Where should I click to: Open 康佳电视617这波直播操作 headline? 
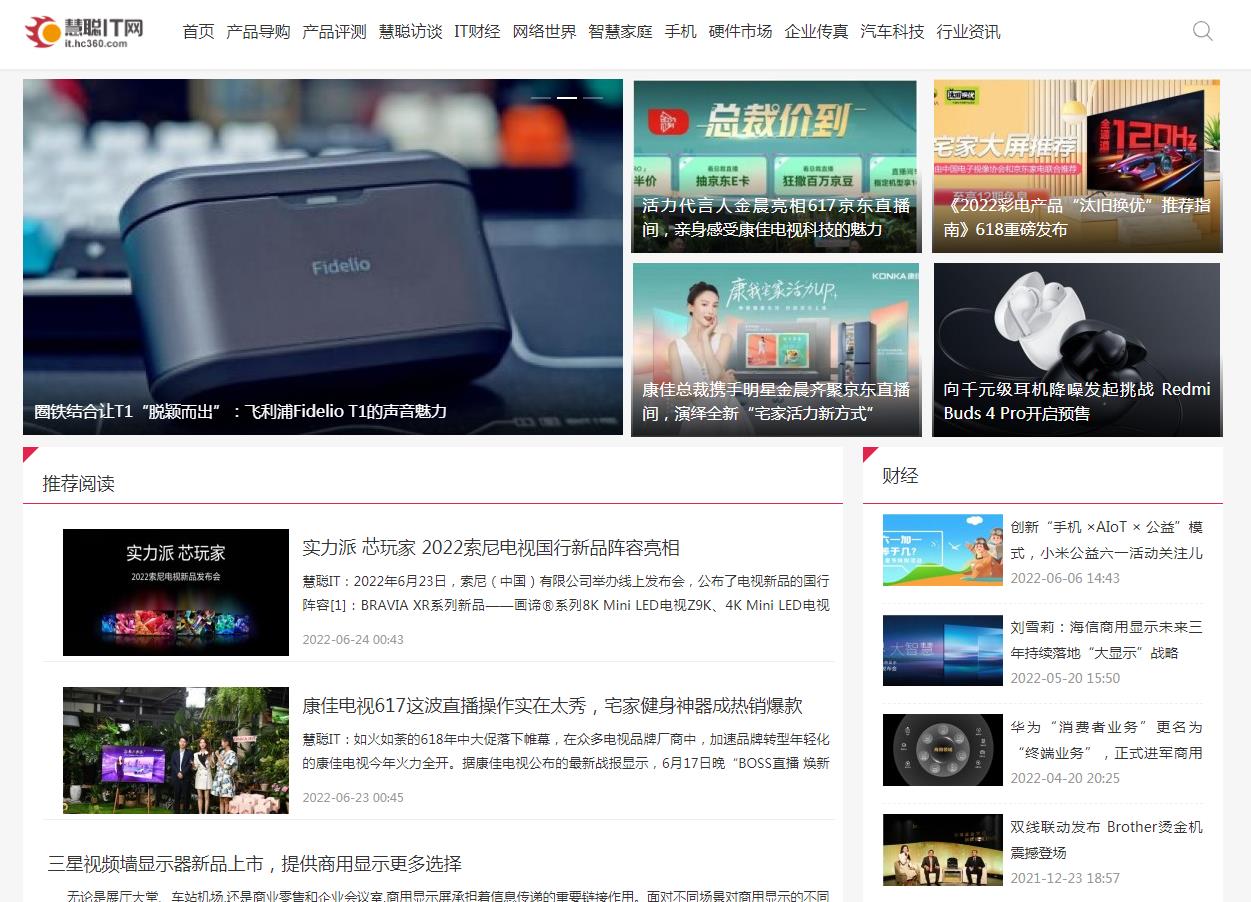coord(553,706)
